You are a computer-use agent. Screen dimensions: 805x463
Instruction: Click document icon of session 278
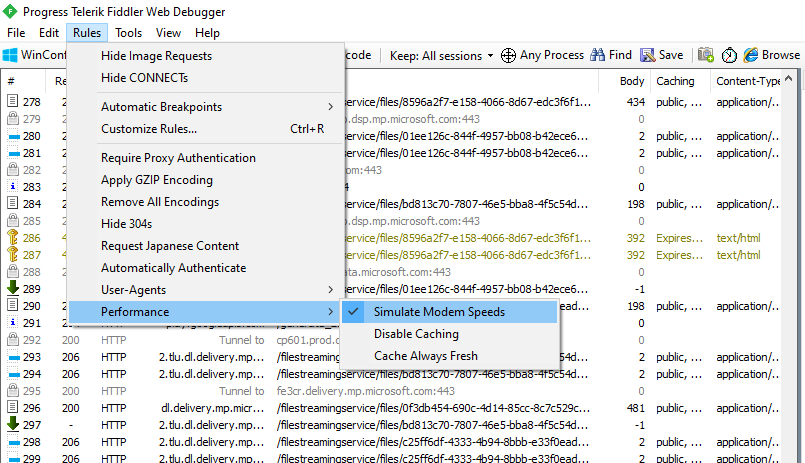[13, 101]
